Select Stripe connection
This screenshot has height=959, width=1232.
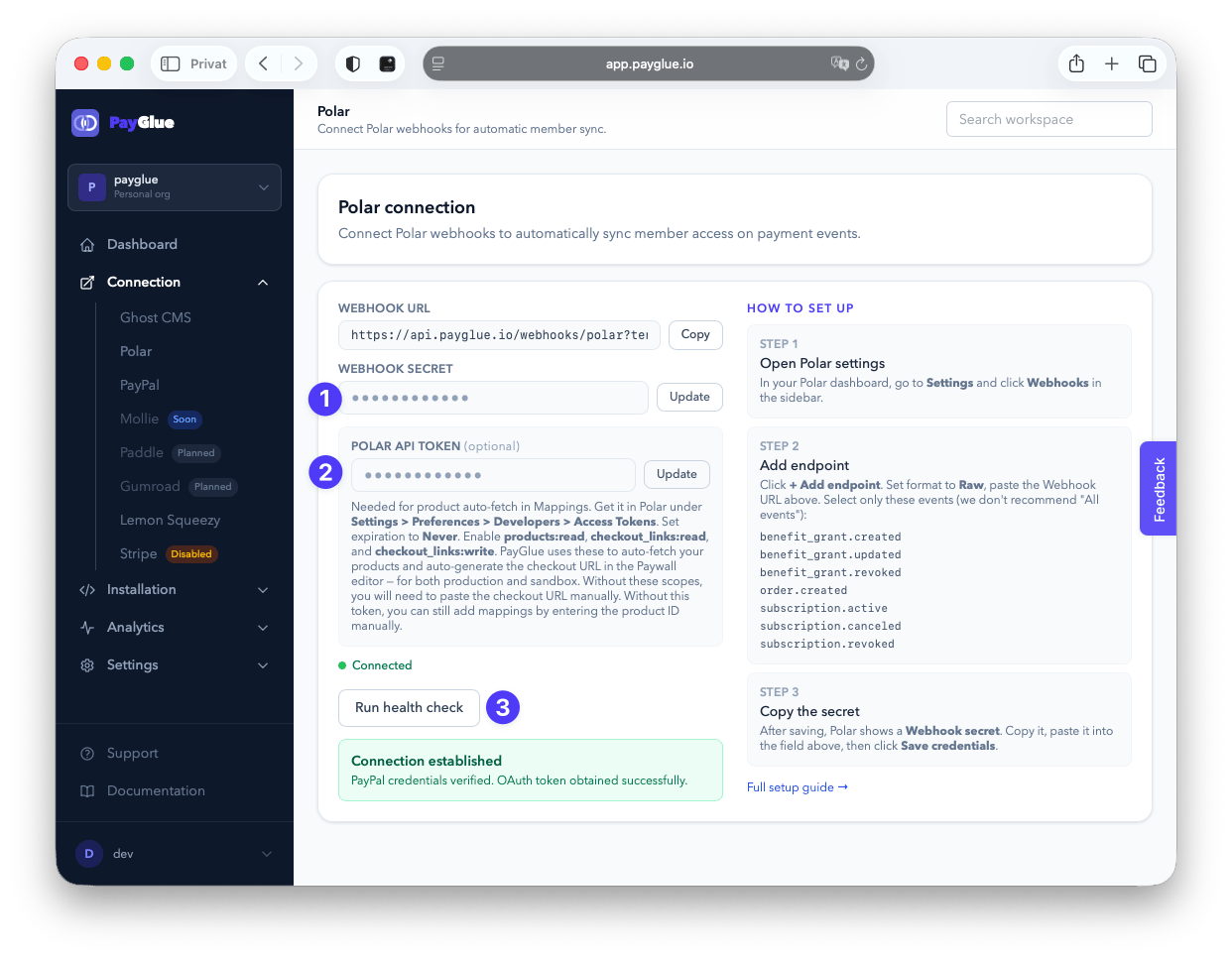139,553
